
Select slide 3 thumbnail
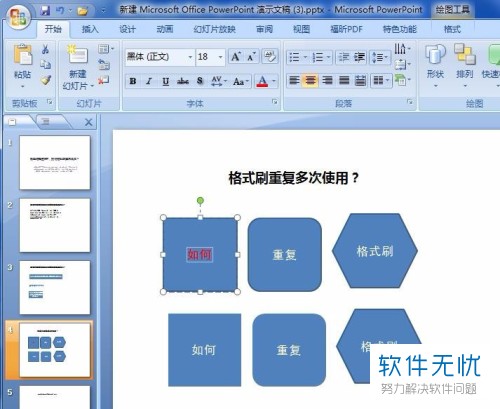click(x=55, y=287)
